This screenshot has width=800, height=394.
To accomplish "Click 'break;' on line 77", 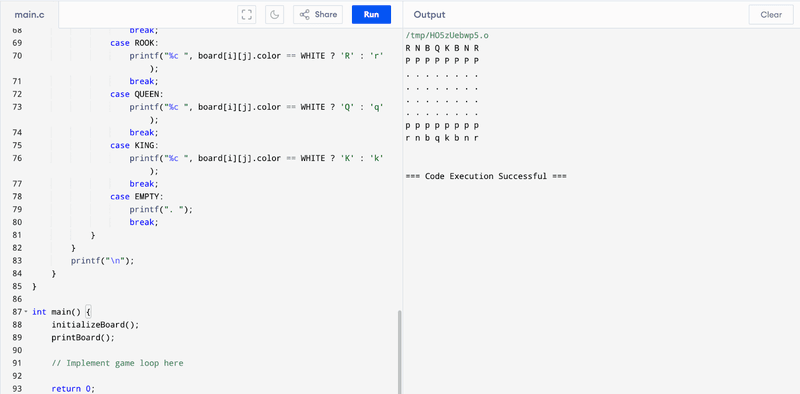I will (x=144, y=184).
